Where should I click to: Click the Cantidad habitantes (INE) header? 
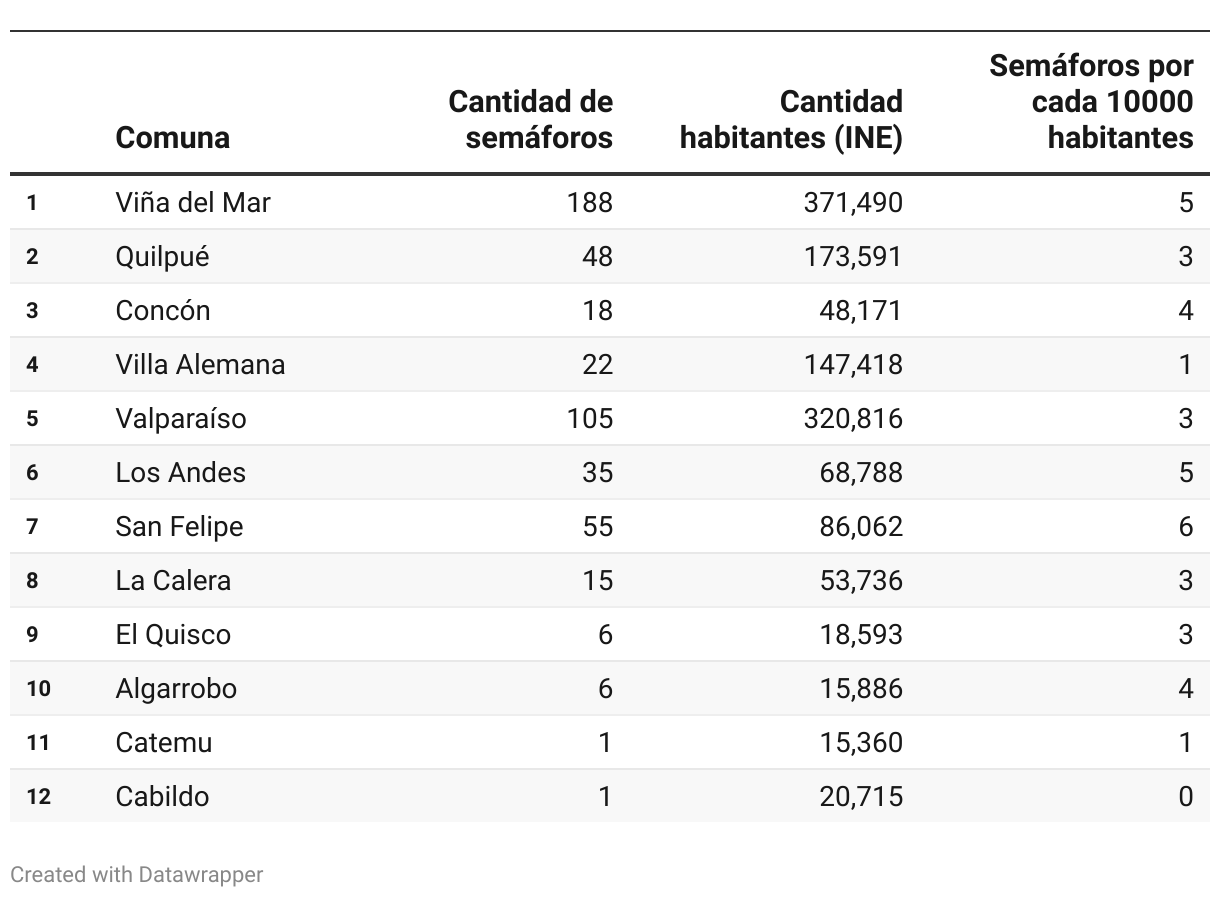tap(791, 119)
